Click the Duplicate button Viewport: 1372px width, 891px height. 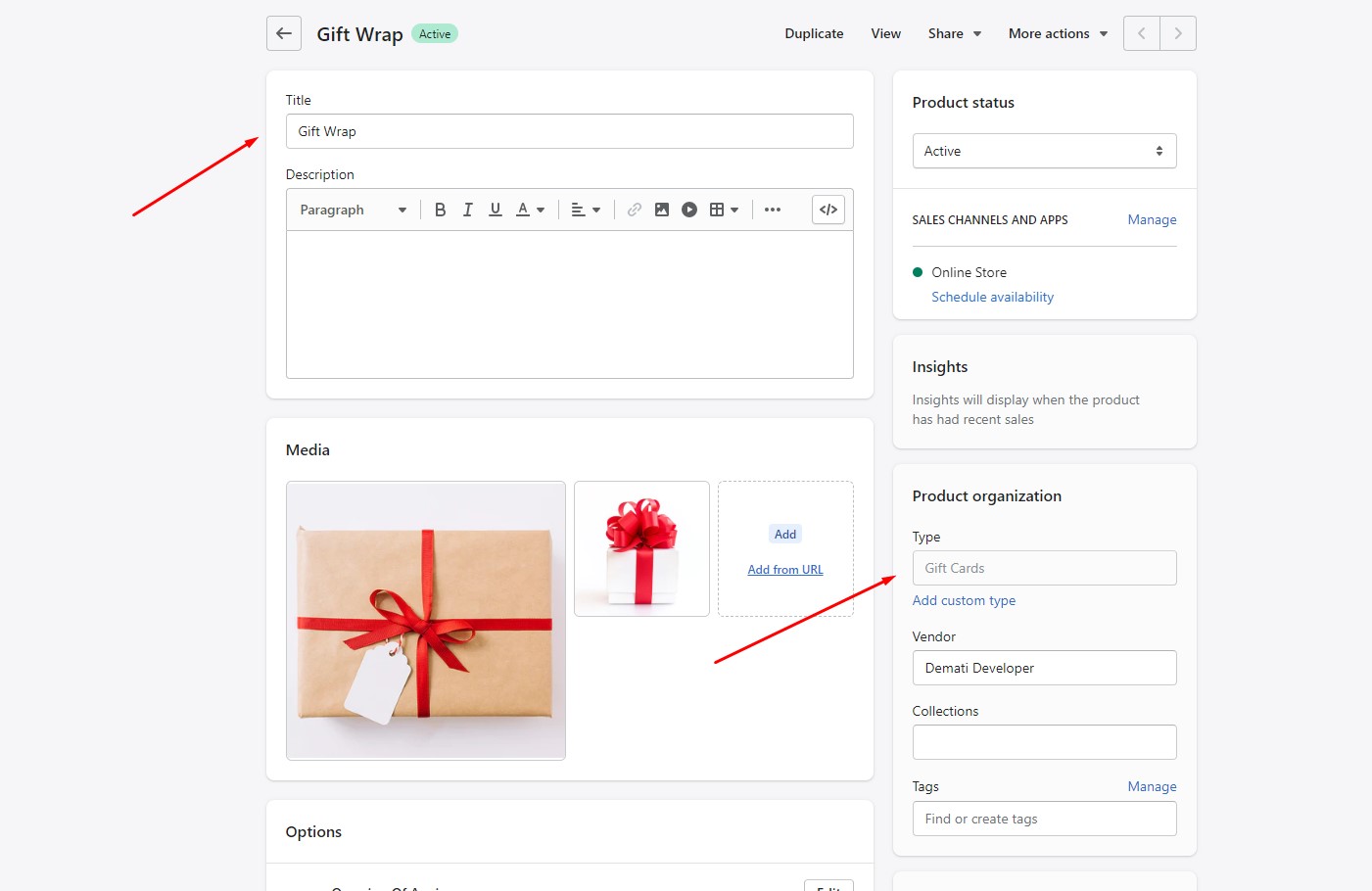pos(814,33)
